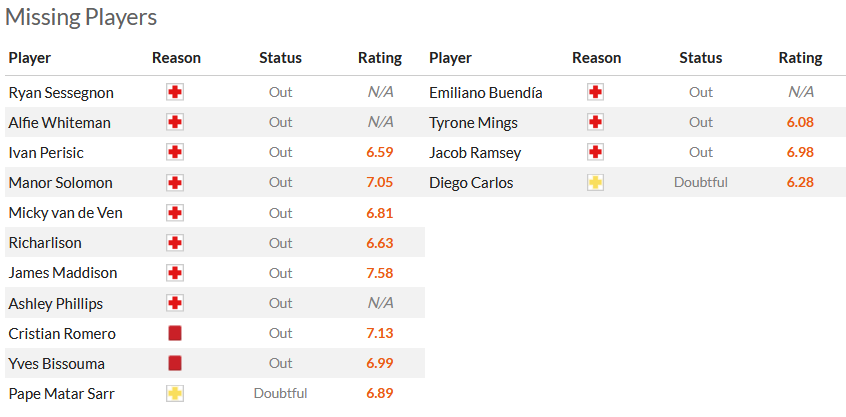The width and height of the screenshot is (846, 417).
Task: Click yellow doubtful icon beside Diego Carlos
Action: (x=596, y=182)
